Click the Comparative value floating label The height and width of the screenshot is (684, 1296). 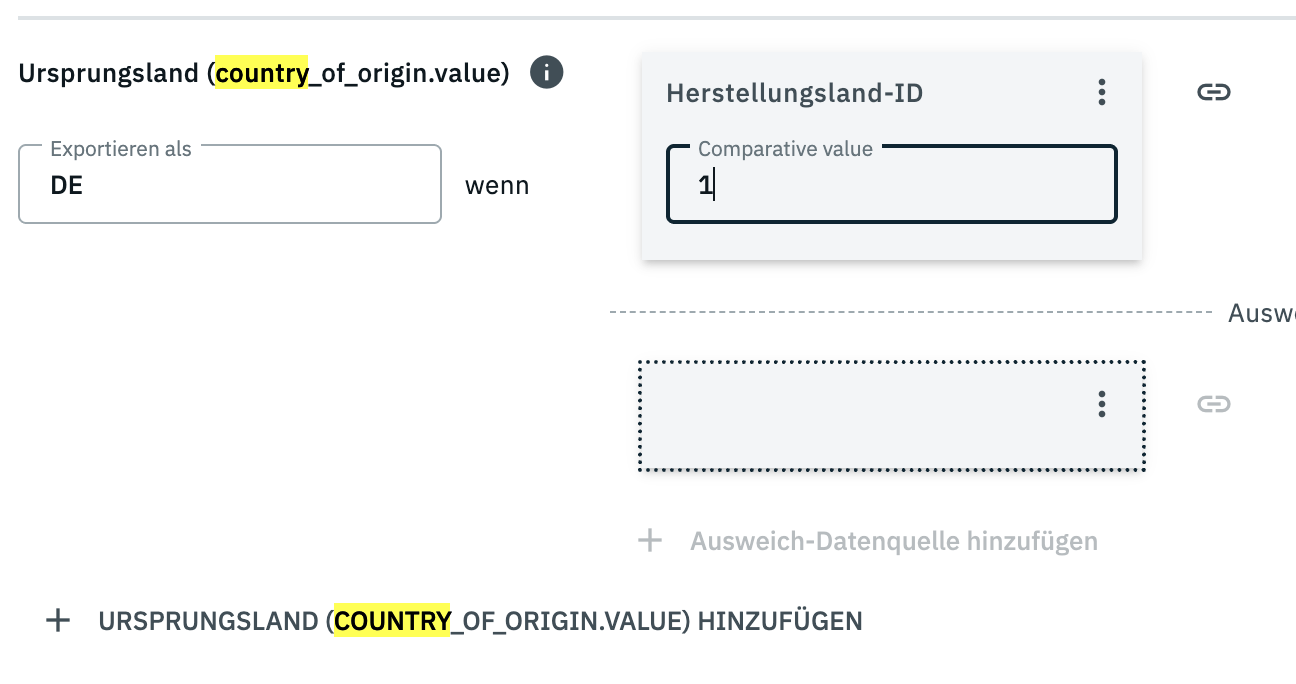point(785,149)
